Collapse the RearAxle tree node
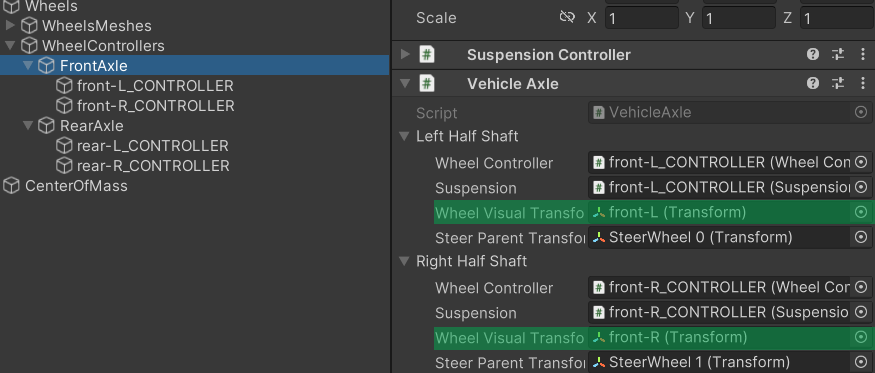This screenshot has height=373, width=875. tap(28, 126)
